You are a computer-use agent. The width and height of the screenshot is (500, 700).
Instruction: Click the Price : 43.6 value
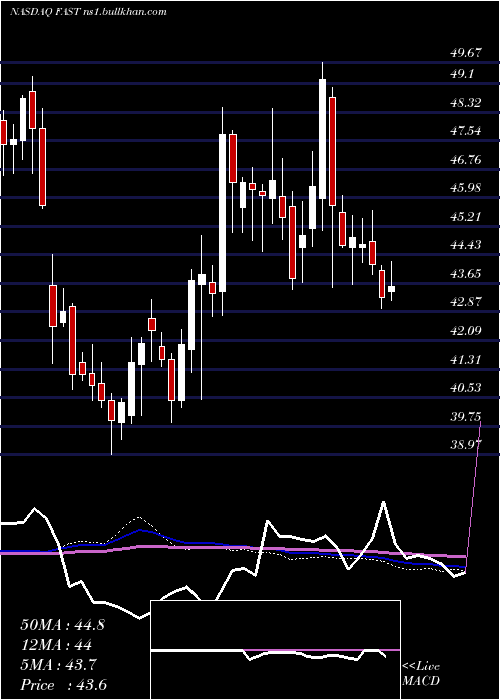pos(64,685)
